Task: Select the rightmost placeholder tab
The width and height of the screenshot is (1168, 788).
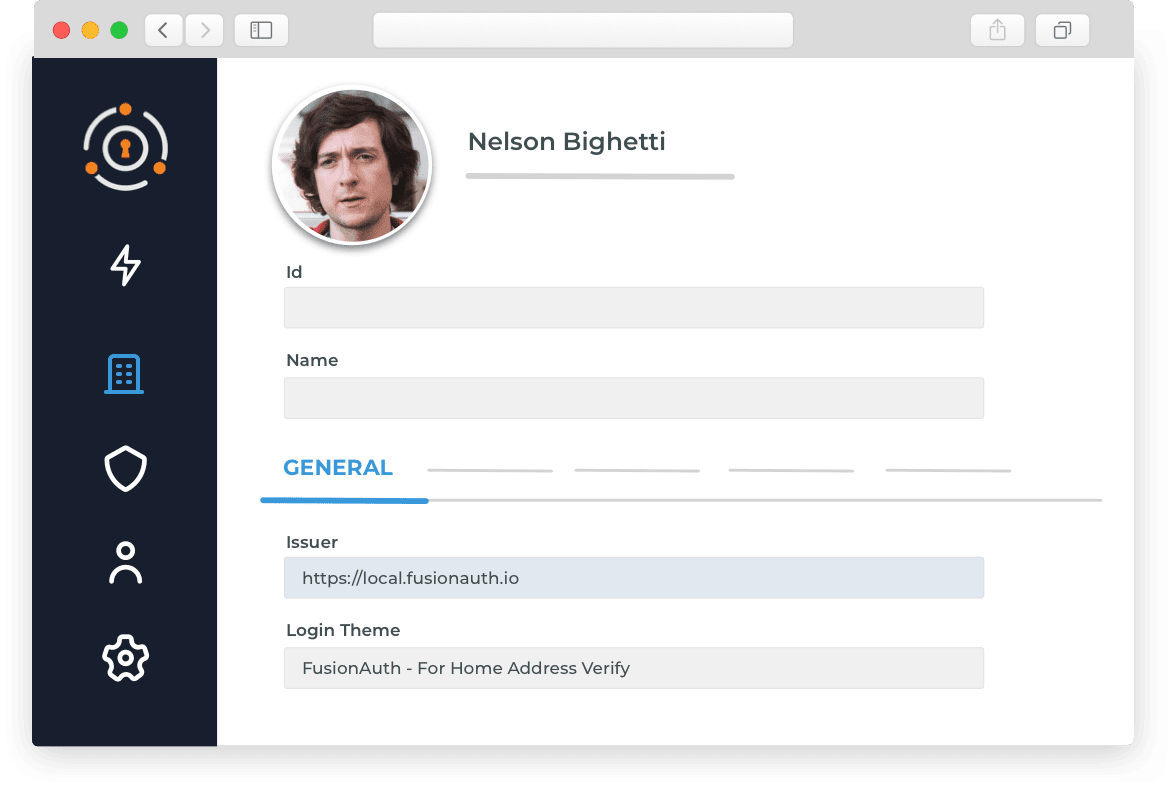Action: (947, 469)
